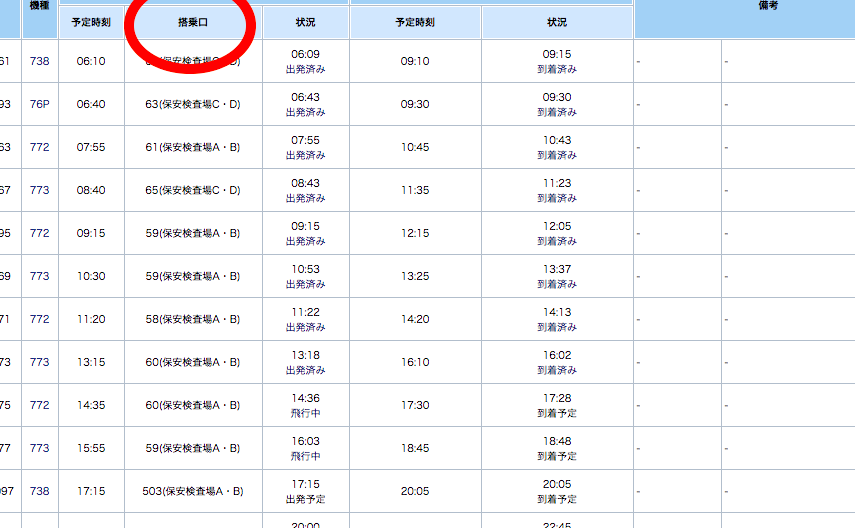Screen dimensions: 855x528
Task: Click the 搭乗口 column header
Action: coord(193,22)
